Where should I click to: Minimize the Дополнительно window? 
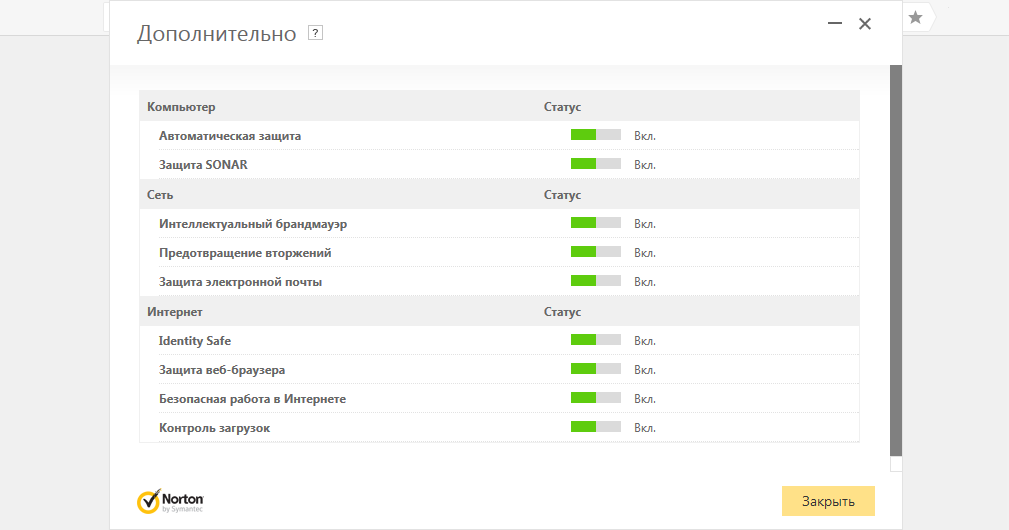pos(835,24)
